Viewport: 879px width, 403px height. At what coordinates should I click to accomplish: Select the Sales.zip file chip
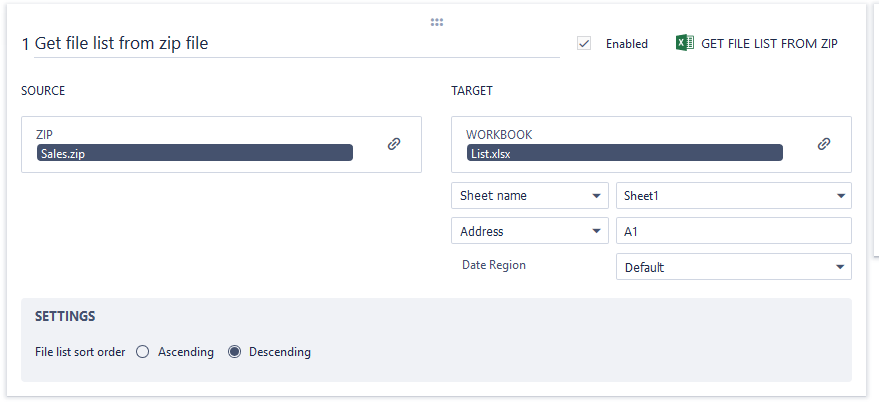195,154
